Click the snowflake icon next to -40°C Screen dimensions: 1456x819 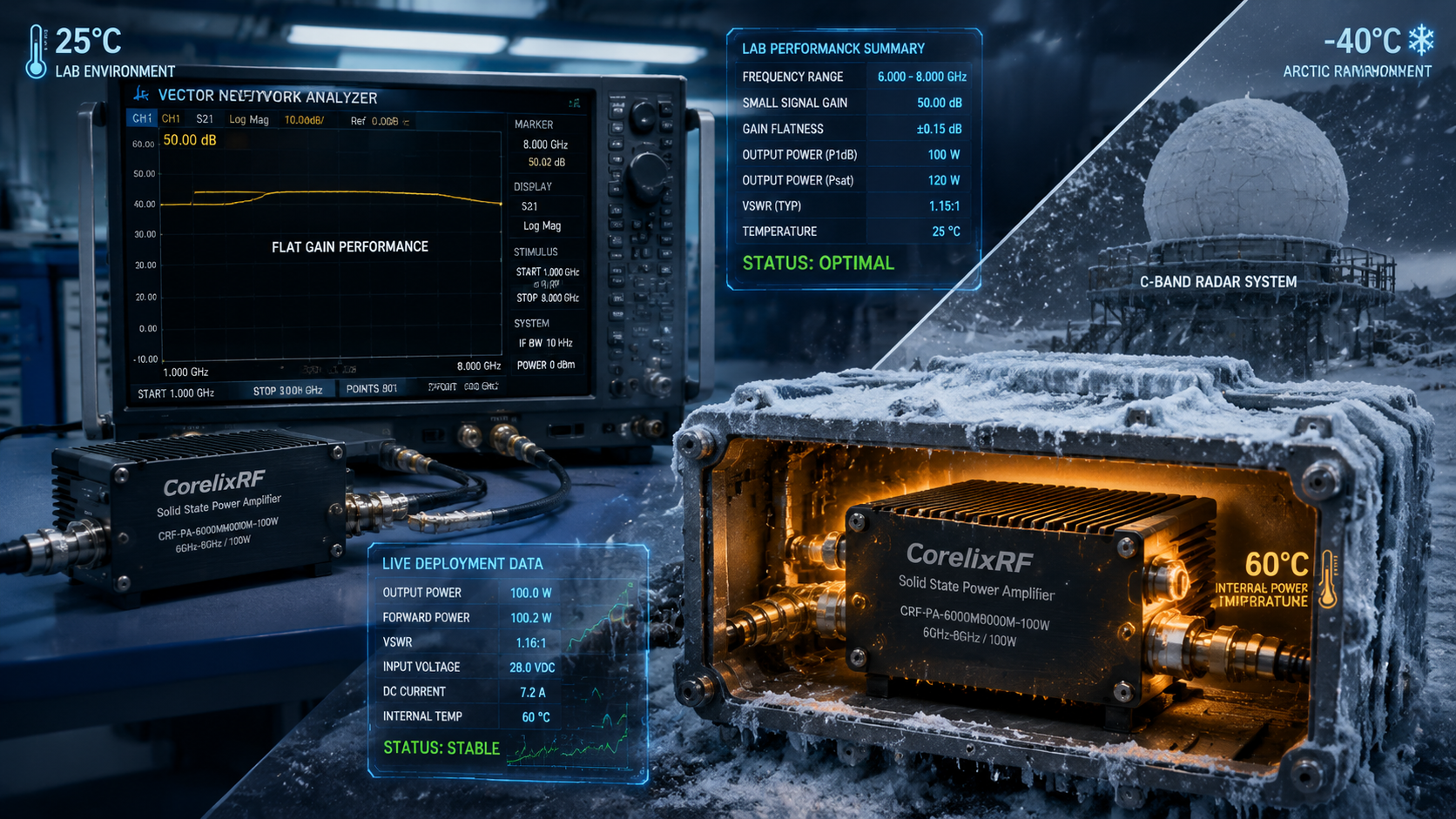click(x=1421, y=39)
